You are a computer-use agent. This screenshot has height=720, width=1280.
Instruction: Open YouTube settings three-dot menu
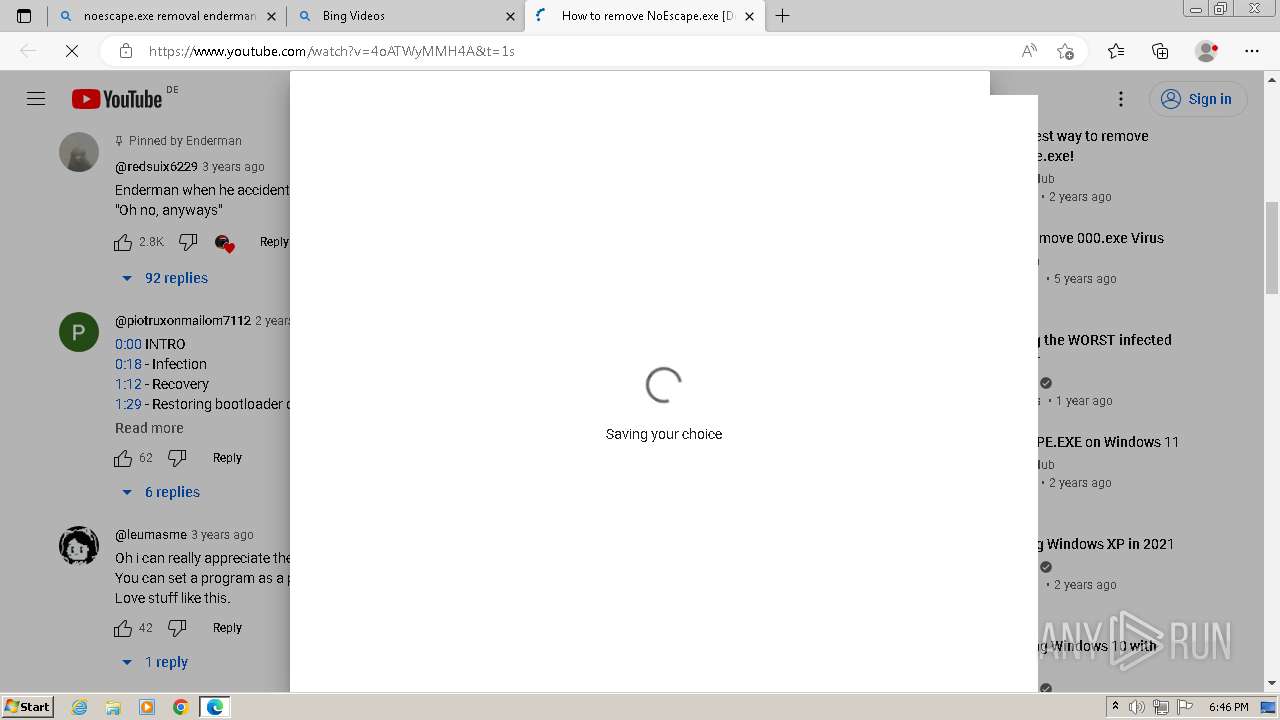click(x=1121, y=98)
